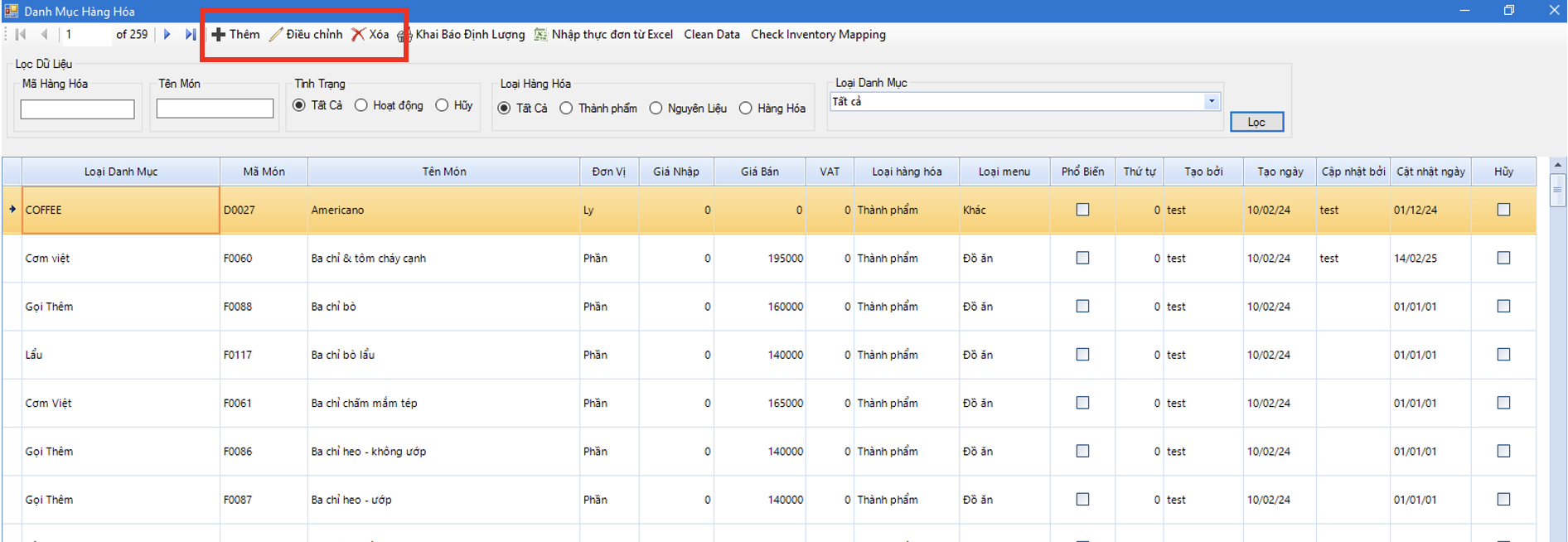Sort by Cập nhật bởi column header
Viewport: 1568px width, 542px height.
tap(1353, 172)
